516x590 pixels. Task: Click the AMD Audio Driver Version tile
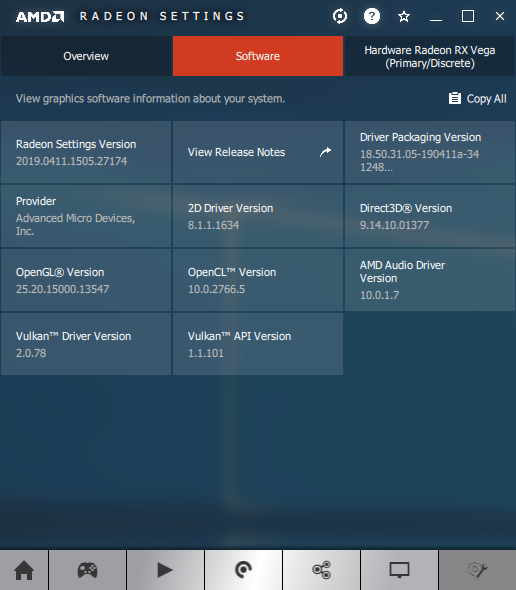(x=430, y=280)
